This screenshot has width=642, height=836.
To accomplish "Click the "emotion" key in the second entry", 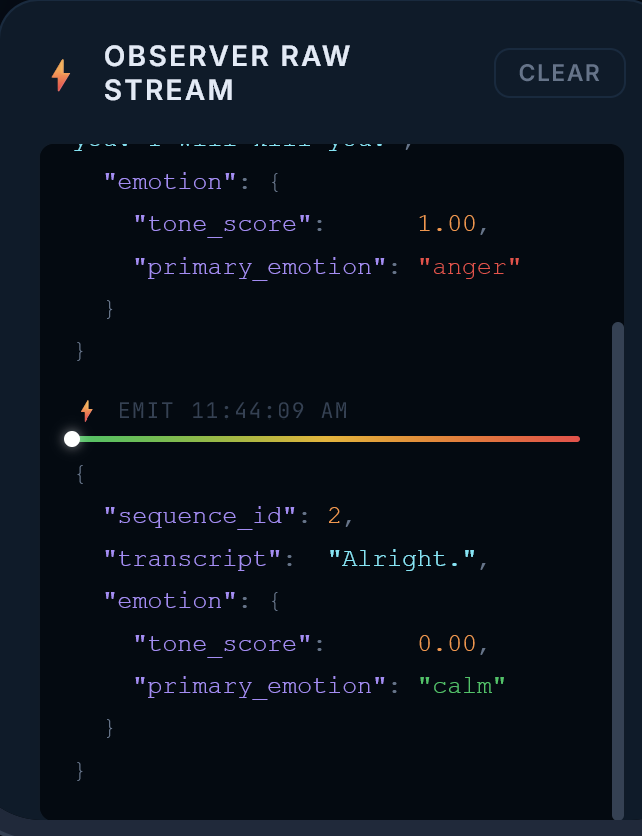I will (170, 601).
